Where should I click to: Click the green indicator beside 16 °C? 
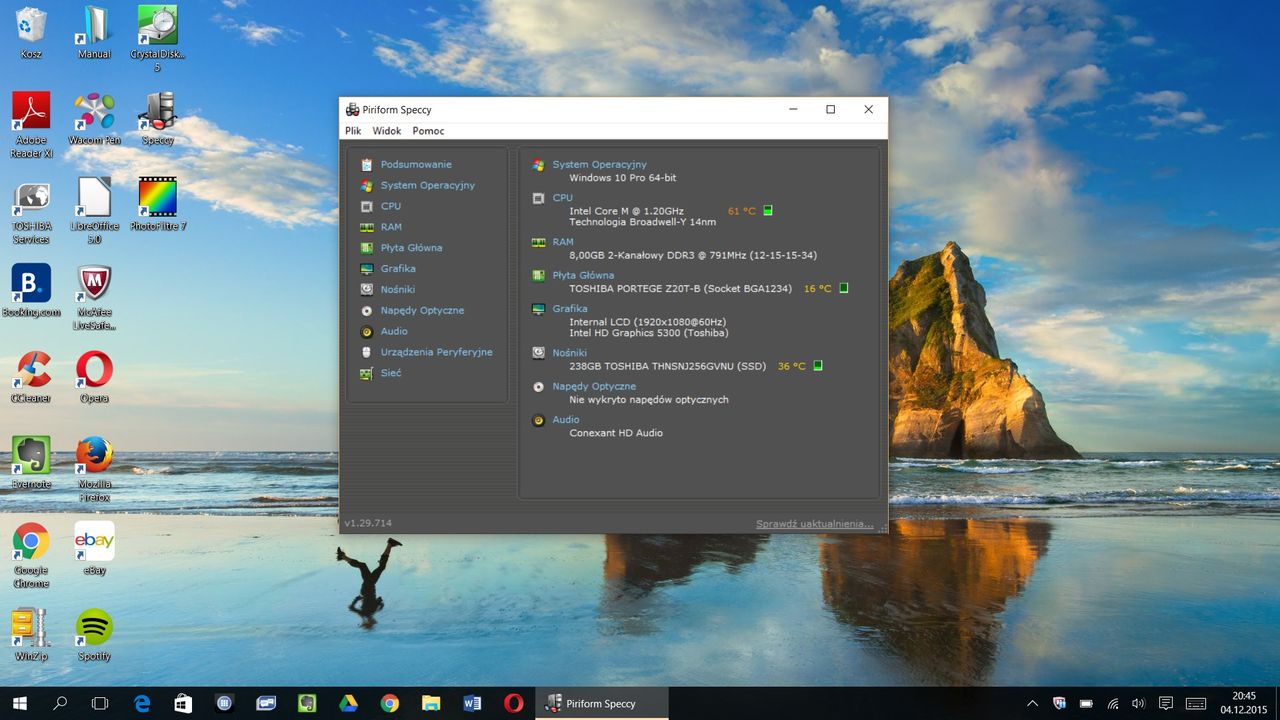843,288
